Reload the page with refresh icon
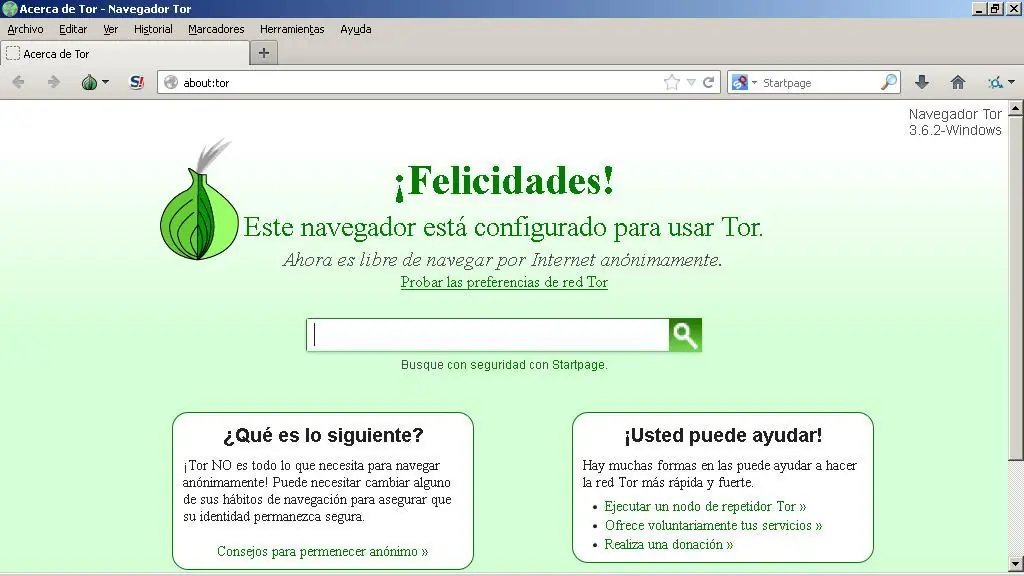Viewport: 1024px width, 576px height. [709, 82]
